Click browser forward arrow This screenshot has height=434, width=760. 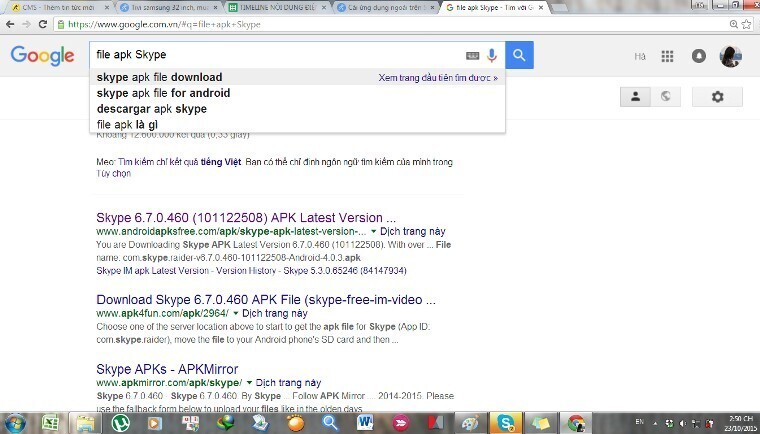pyautogui.click(x=26, y=24)
